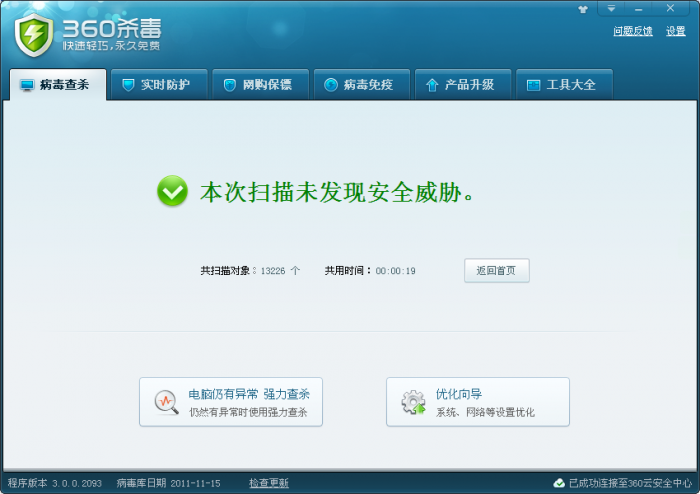The image size is (700, 494).
Task: Click the 检查更新 link
Action: pyautogui.click(x=269, y=483)
